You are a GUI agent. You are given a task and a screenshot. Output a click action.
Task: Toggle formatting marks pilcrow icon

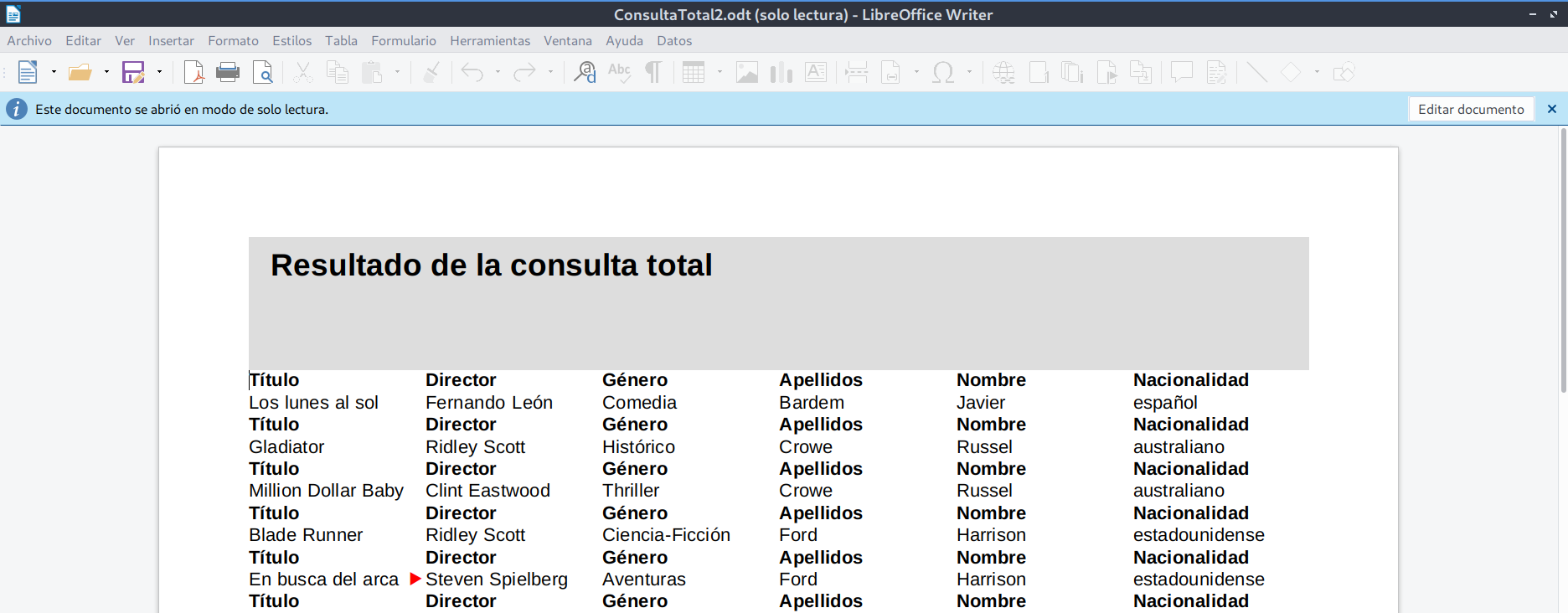click(x=653, y=73)
